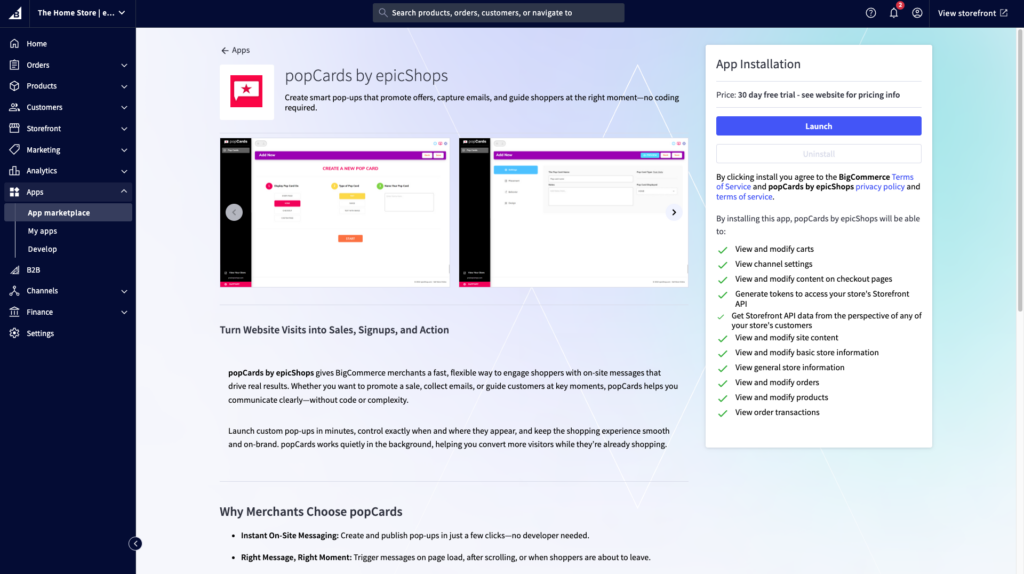This screenshot has height=574, width=1024.
Task: Click the B2B icon in sidebar
Action: (x=14, y=270)
